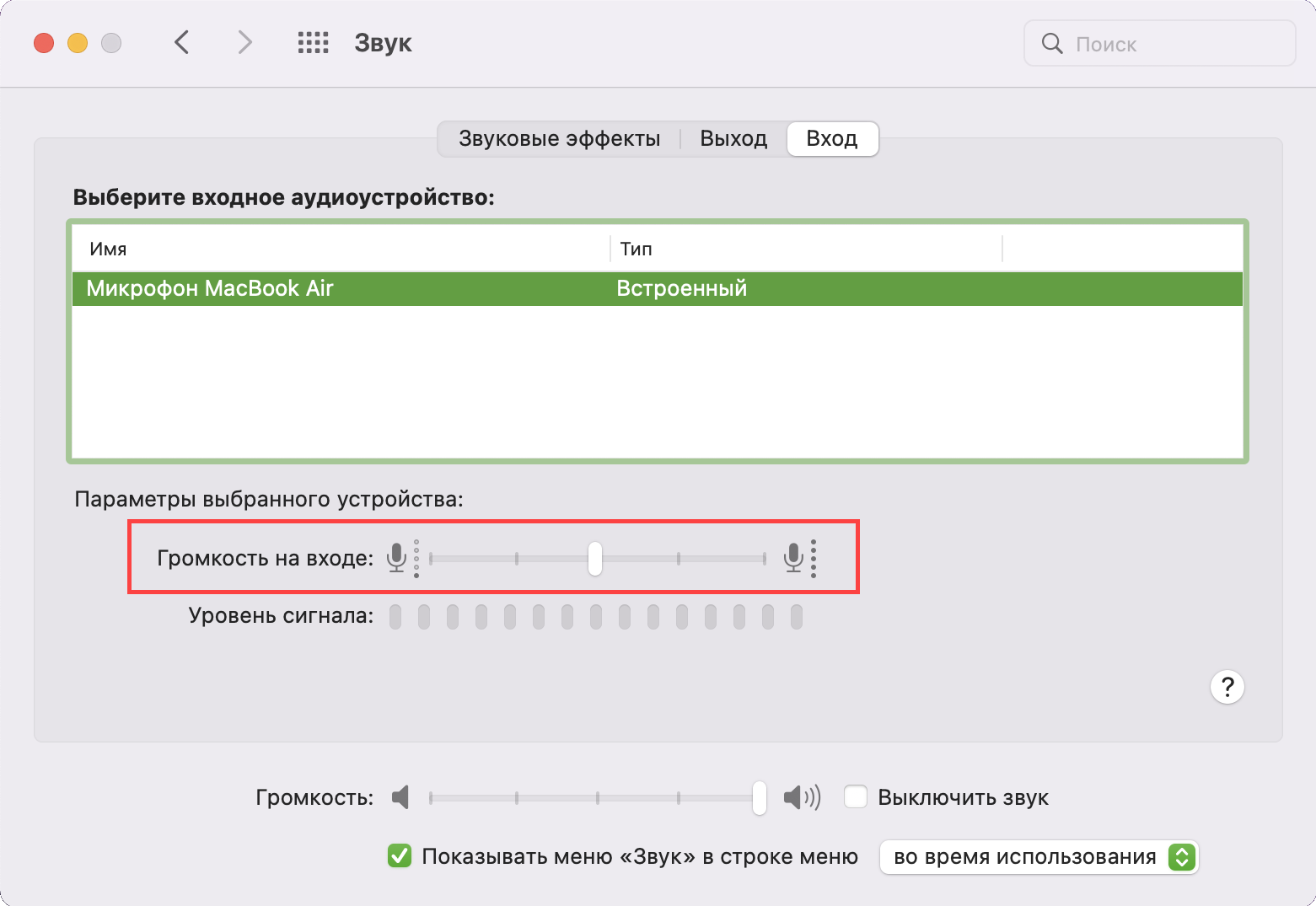Toggle Показывать меню «Звук» checkbox
Image resolution: width=1316 pixels, height=906 pixels.
coord(400,855)
